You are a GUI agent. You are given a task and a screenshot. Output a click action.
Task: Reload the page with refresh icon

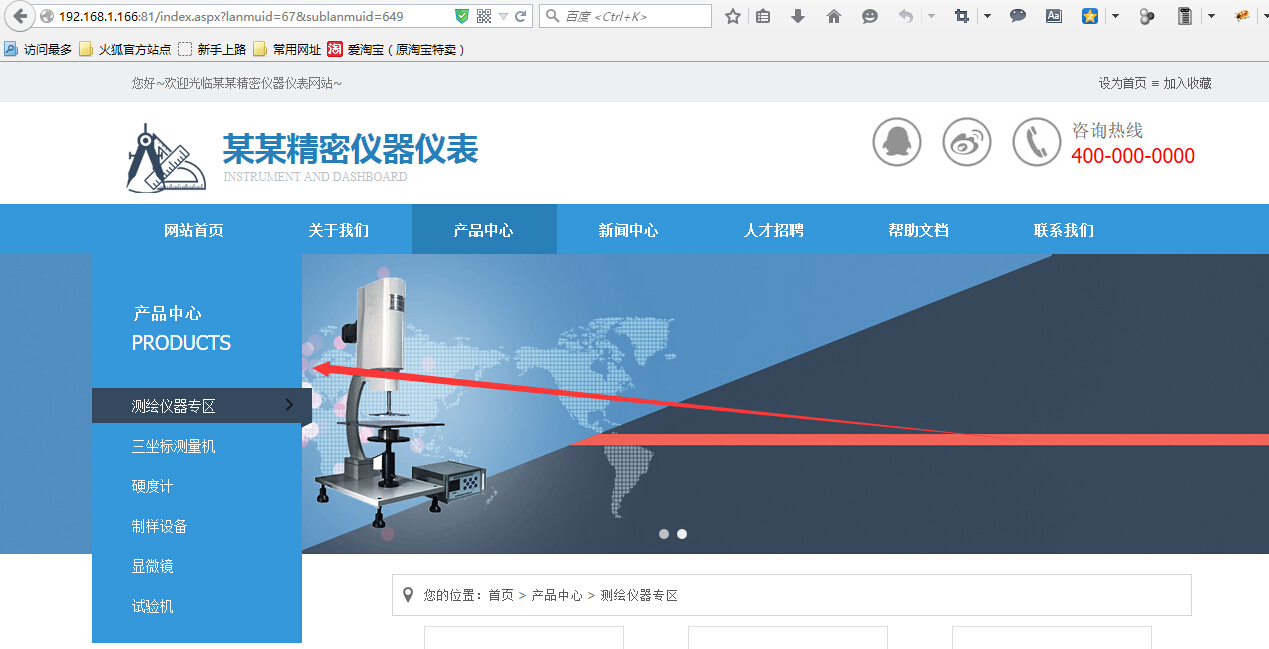520,16
